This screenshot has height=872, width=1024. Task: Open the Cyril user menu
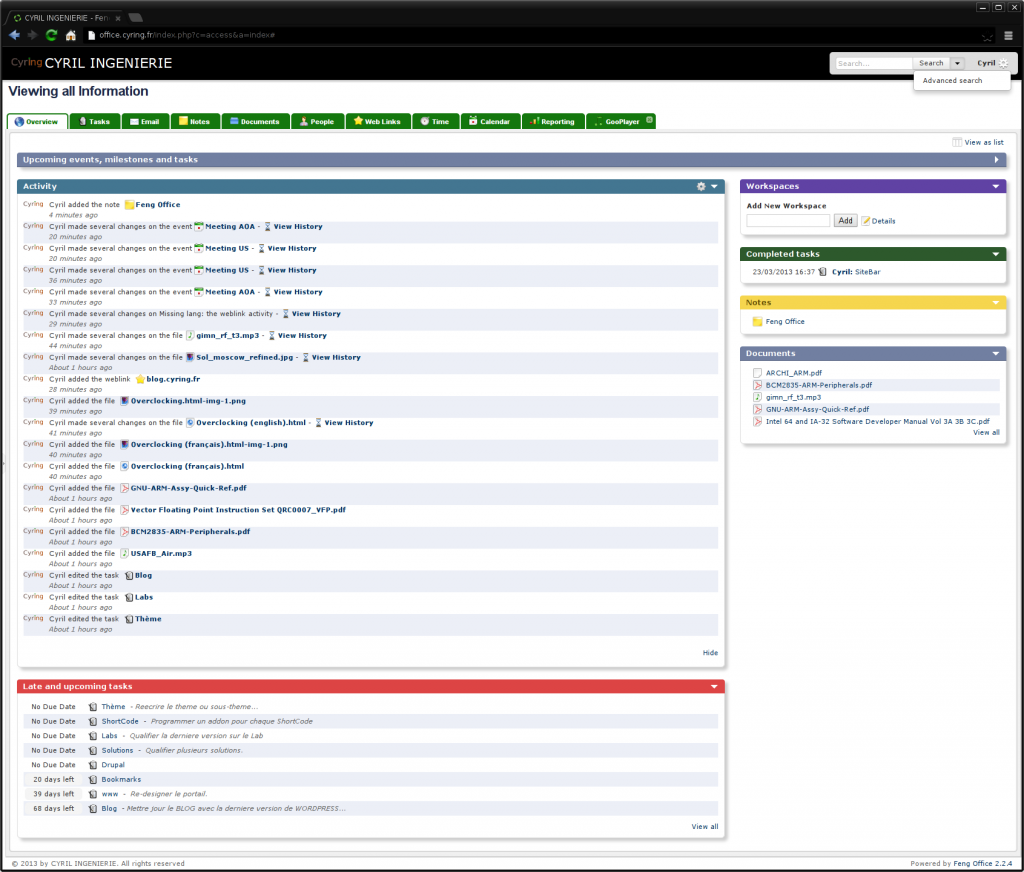coord(986,63)
